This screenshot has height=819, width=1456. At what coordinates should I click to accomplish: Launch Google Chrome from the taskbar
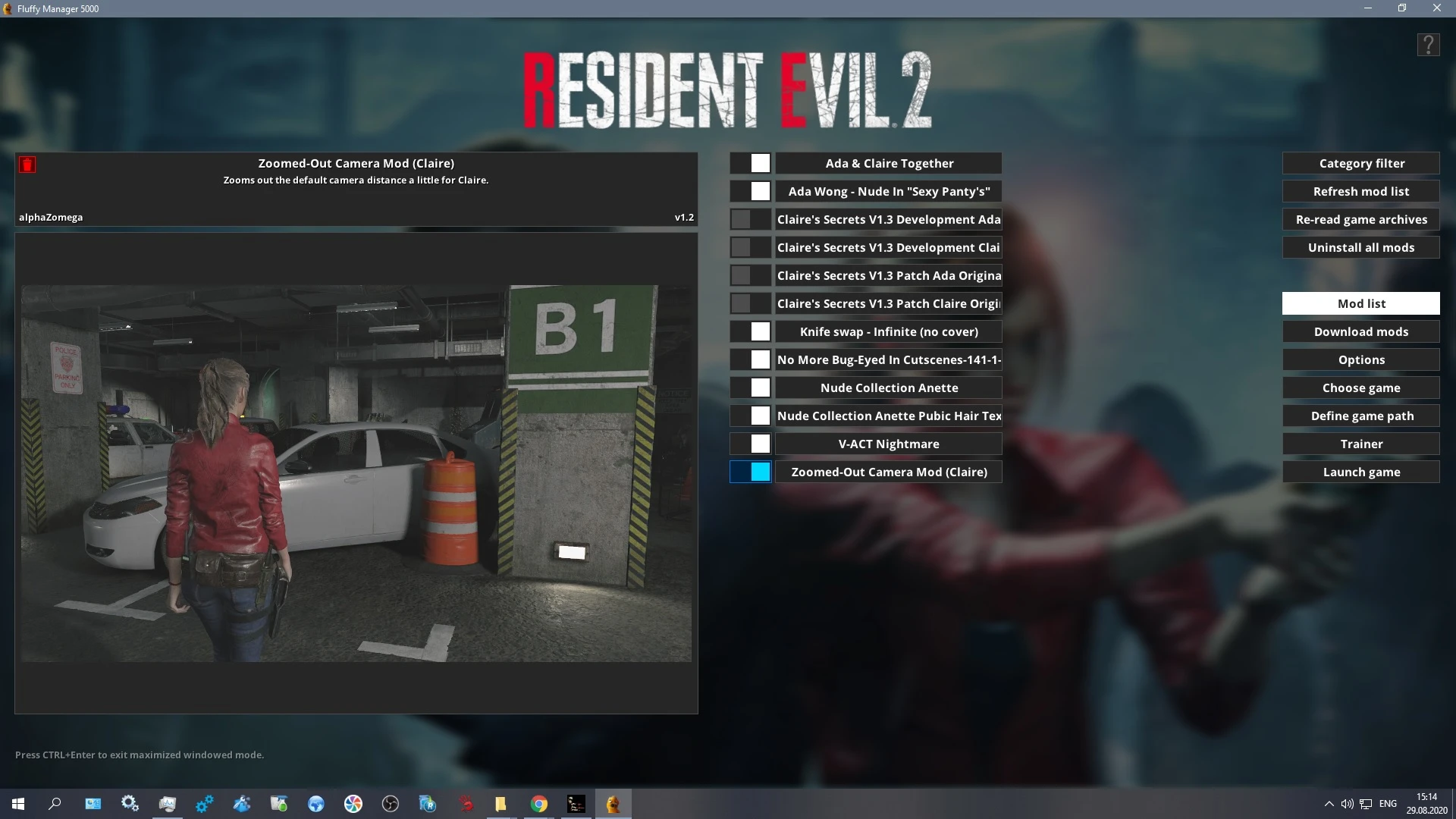[539, 803]
